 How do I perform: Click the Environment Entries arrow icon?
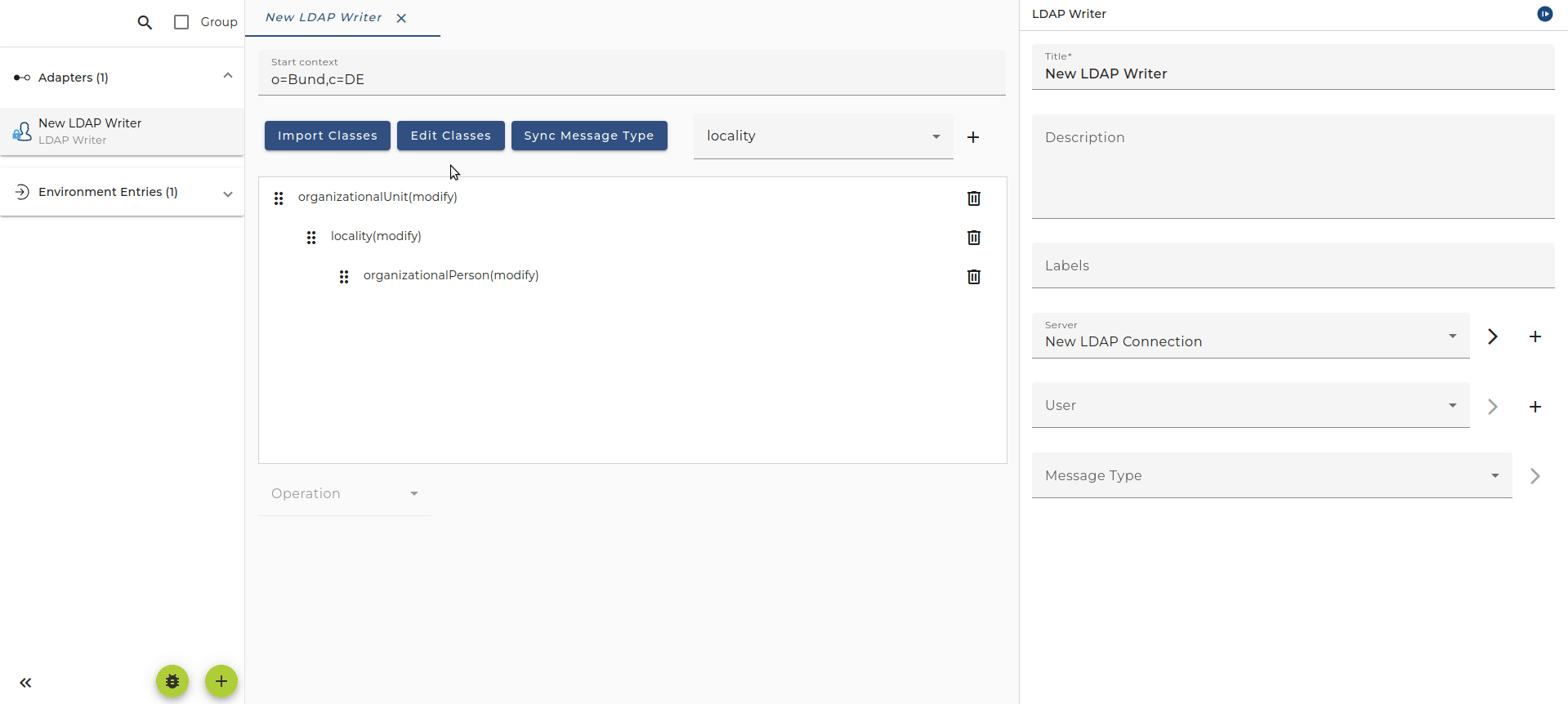click(x=22, y=192)
